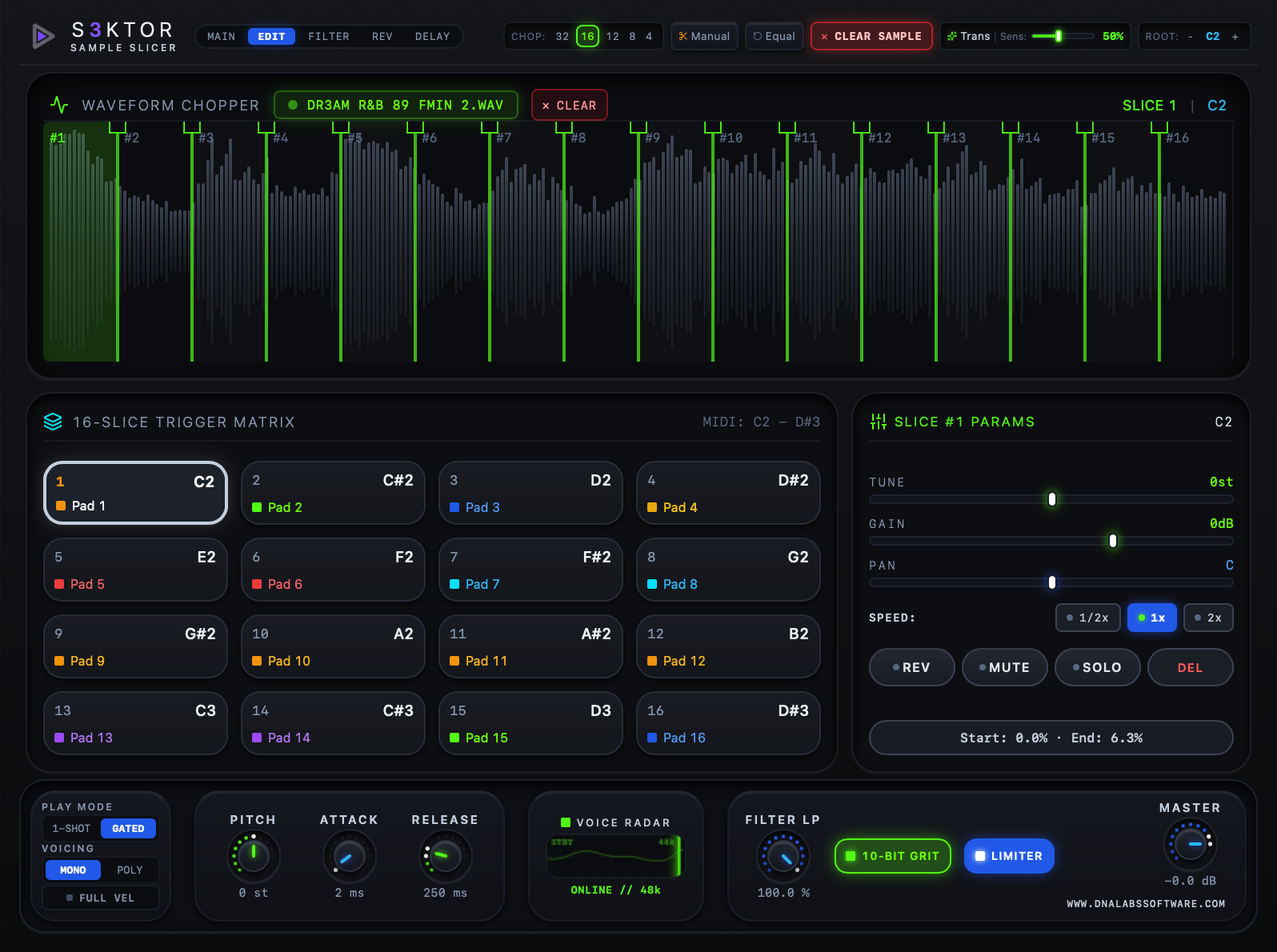Open the MAIN tab
The image size is (1277, 952).
222,37
